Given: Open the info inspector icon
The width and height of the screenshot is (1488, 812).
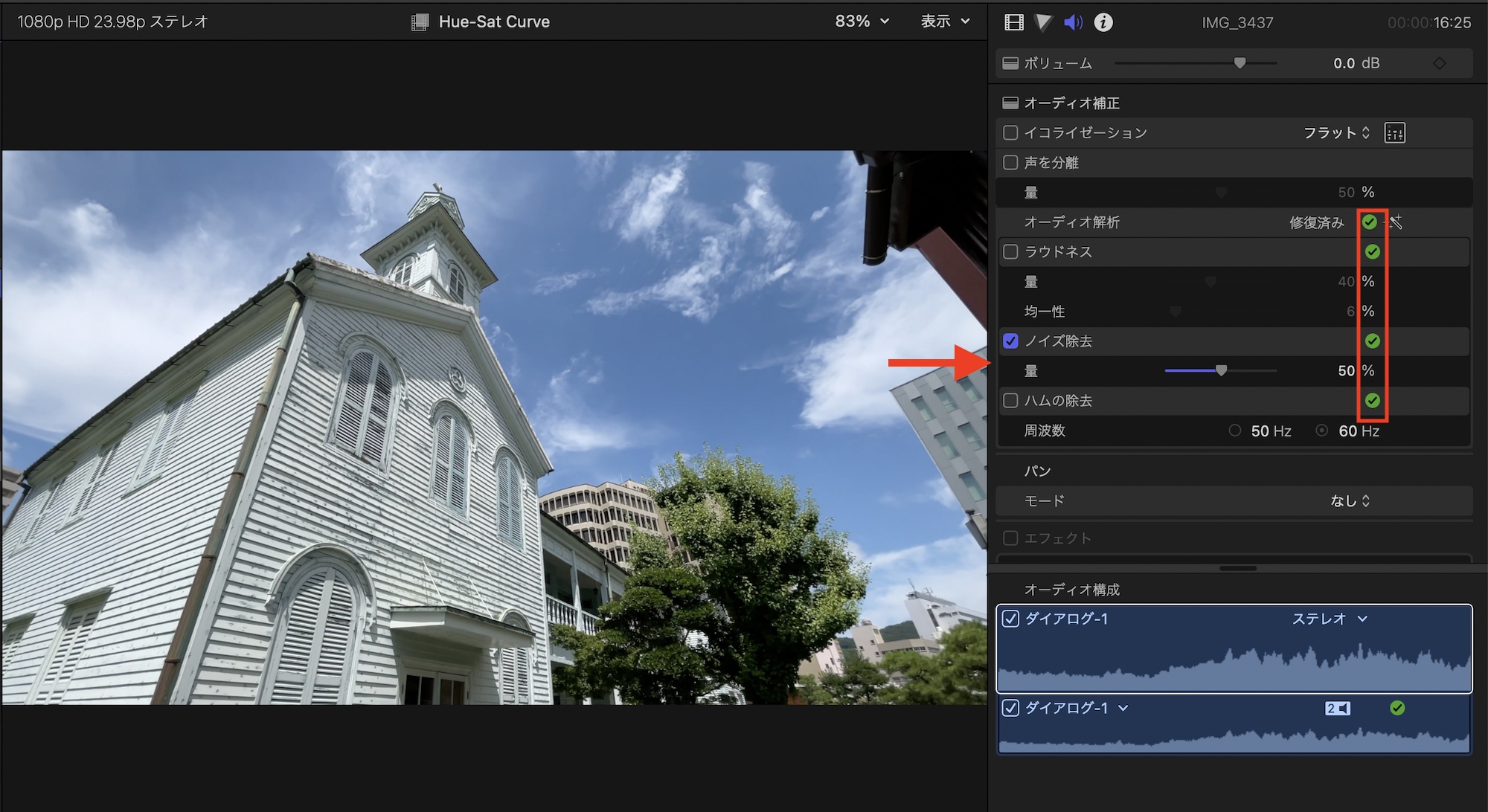Looking at the screenshot, I should tap(1103, 22).
